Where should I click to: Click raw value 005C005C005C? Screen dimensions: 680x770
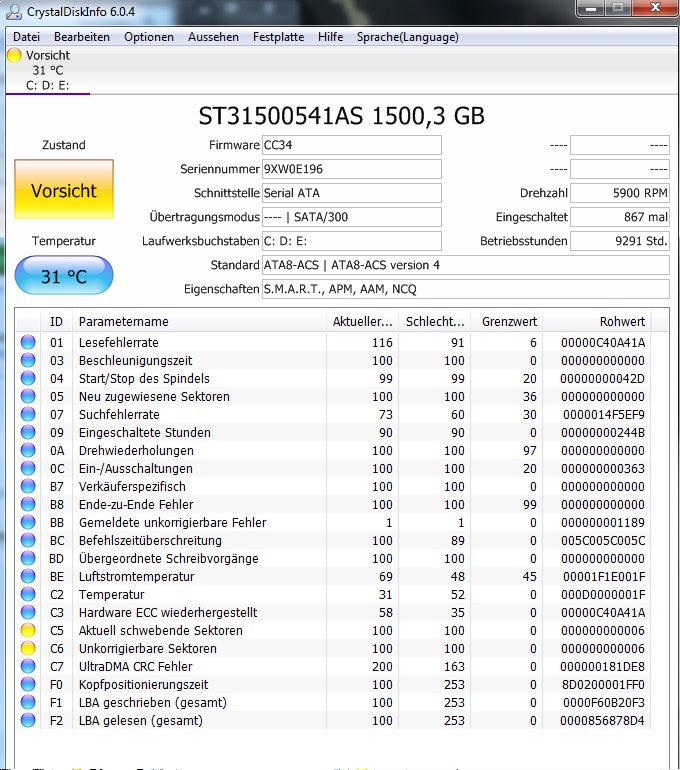pyautogui.click(x=603, y=540)
